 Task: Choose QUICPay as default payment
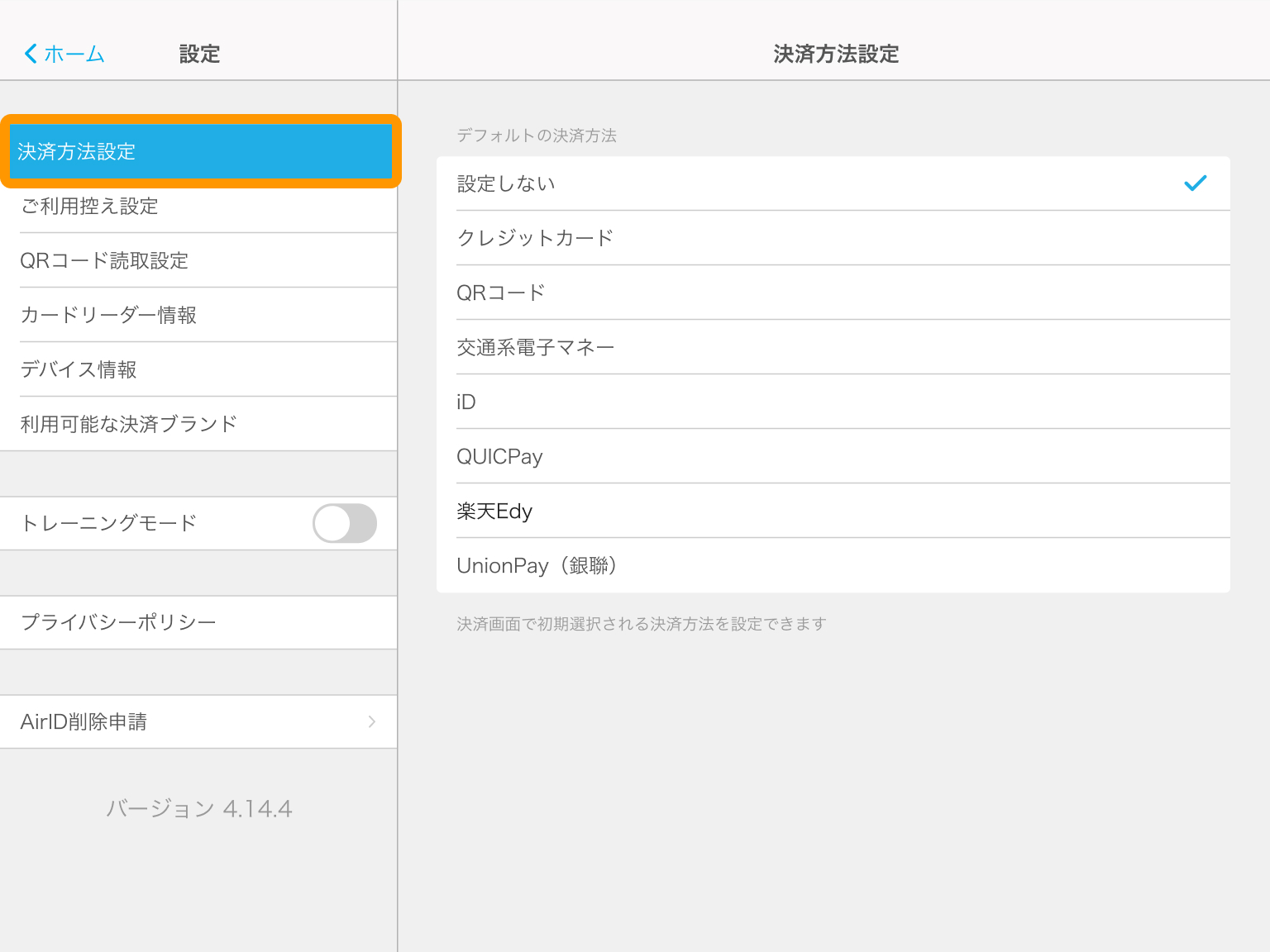[x=833, y=456]
